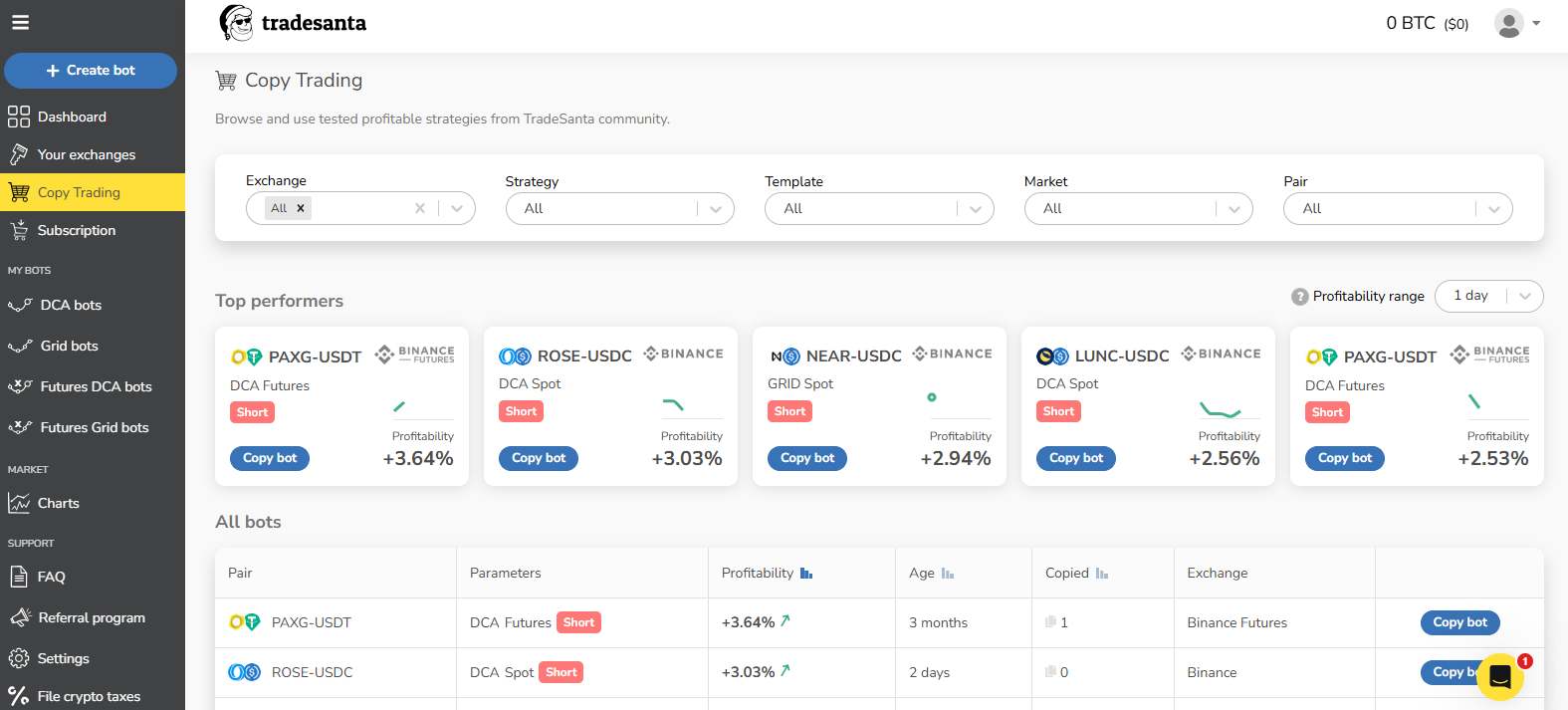Click the Profitability range help icon
The height and width of the screenshot is (710, 1568).
1299,297
